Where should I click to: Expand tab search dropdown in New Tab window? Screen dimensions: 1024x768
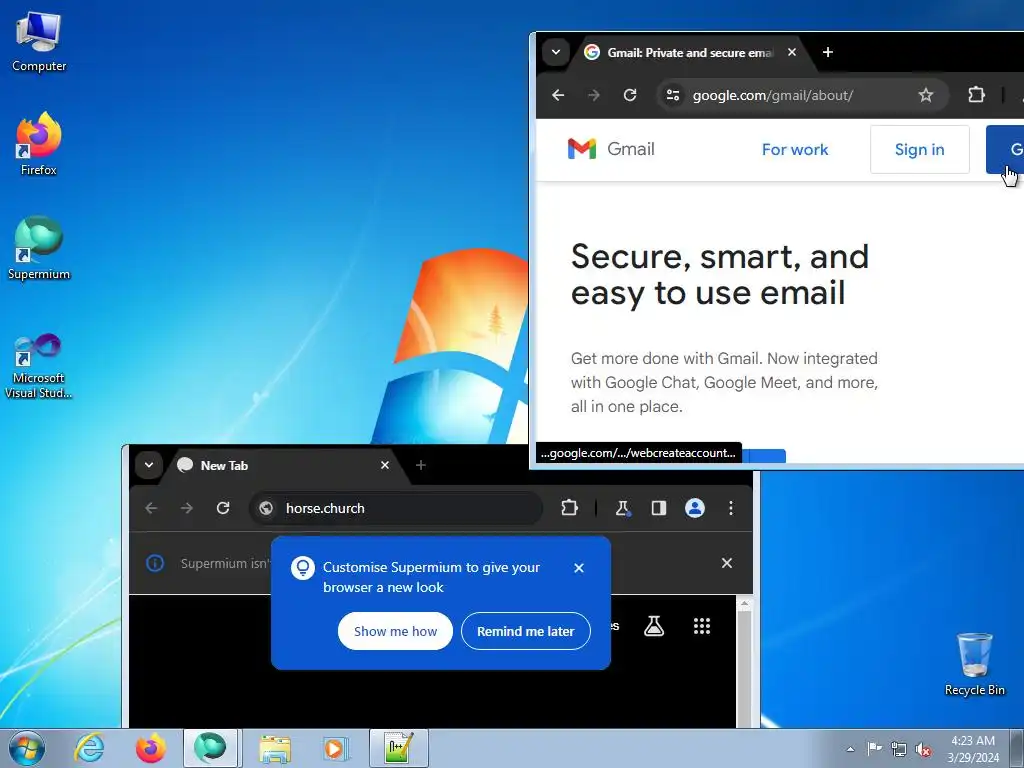point(149,465)
